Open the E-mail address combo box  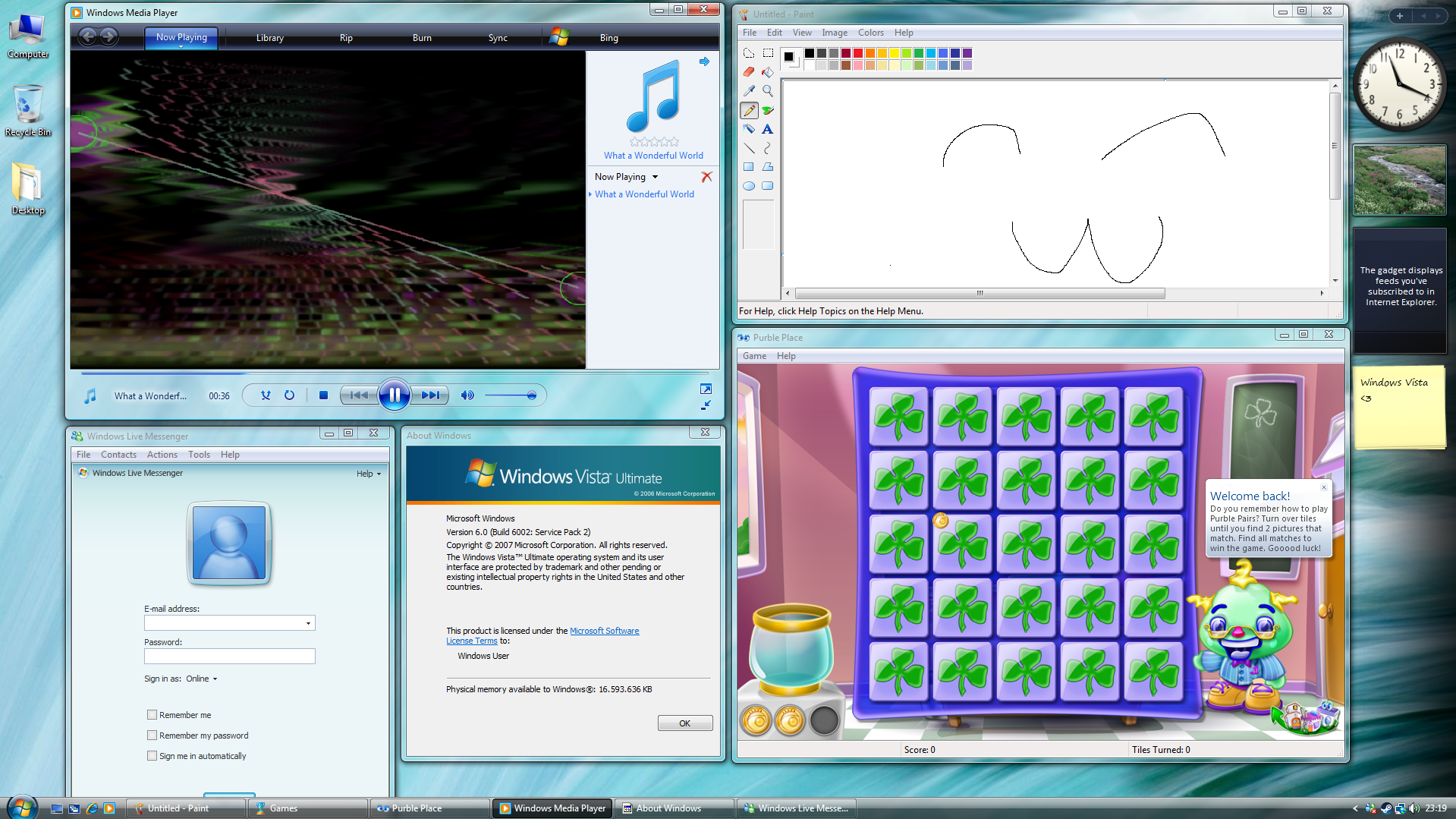[308, 623]
